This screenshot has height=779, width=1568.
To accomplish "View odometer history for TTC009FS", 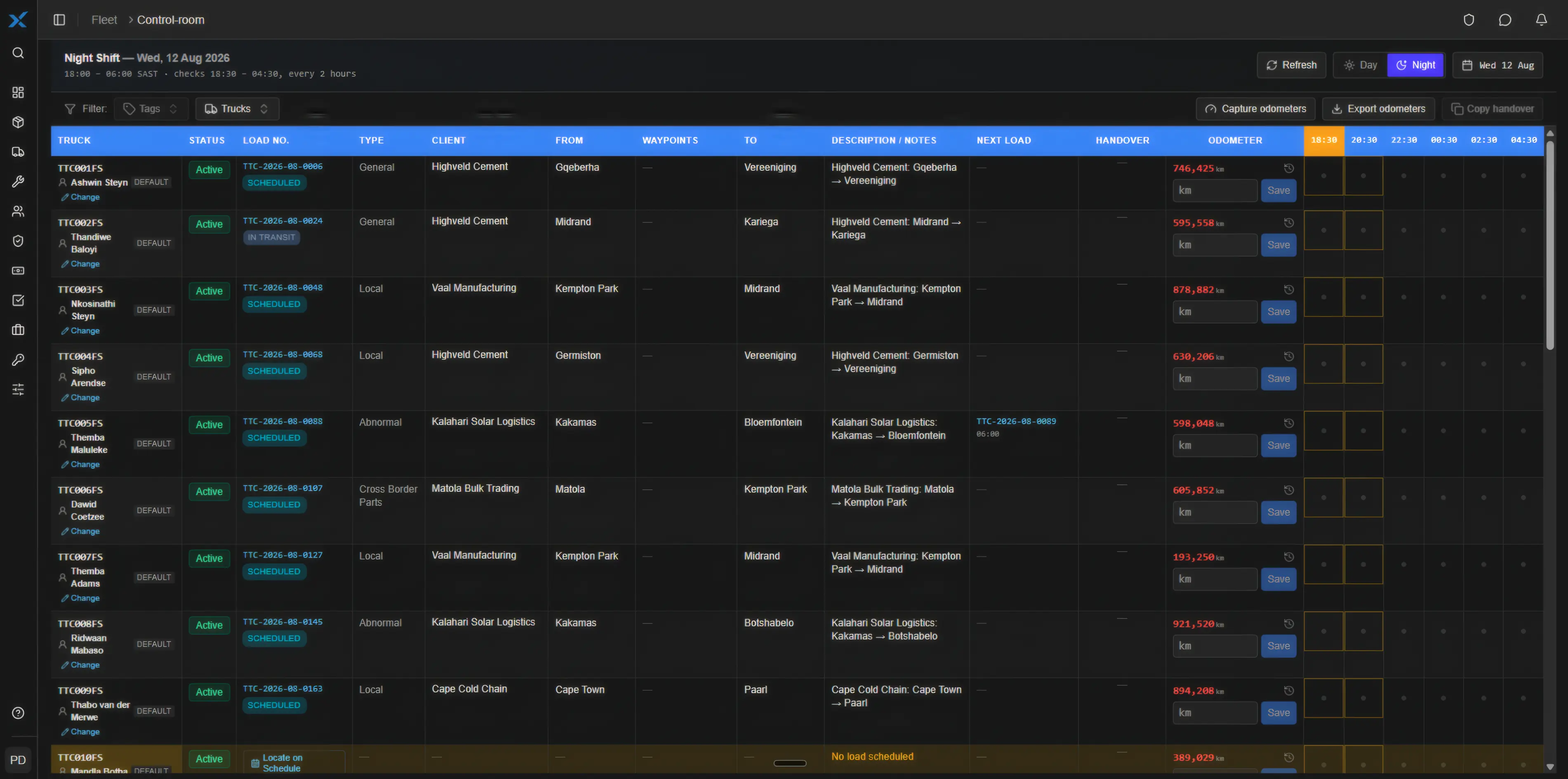I will coord(1289,691).
